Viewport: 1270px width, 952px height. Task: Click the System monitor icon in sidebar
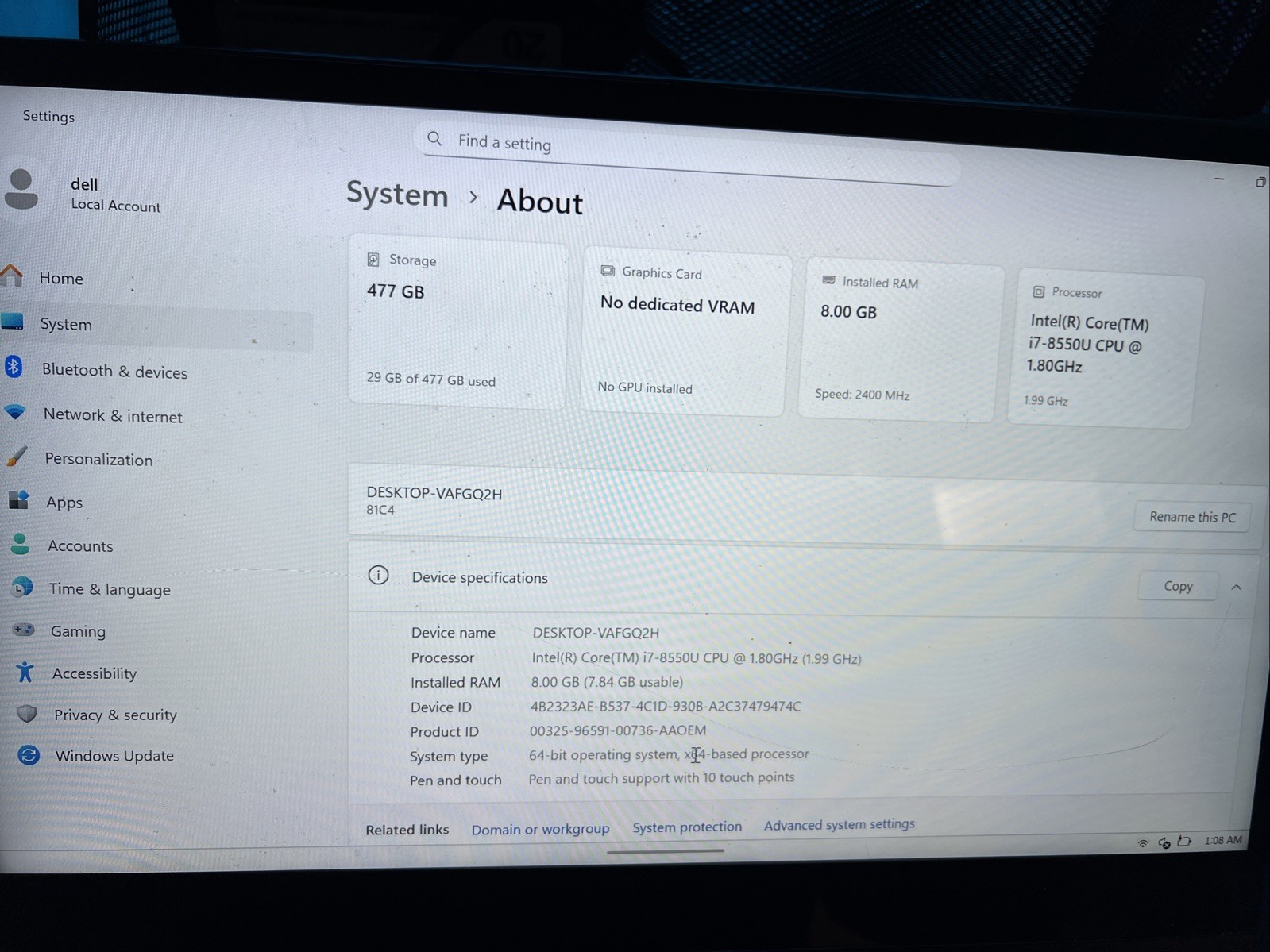click(13, 322)
